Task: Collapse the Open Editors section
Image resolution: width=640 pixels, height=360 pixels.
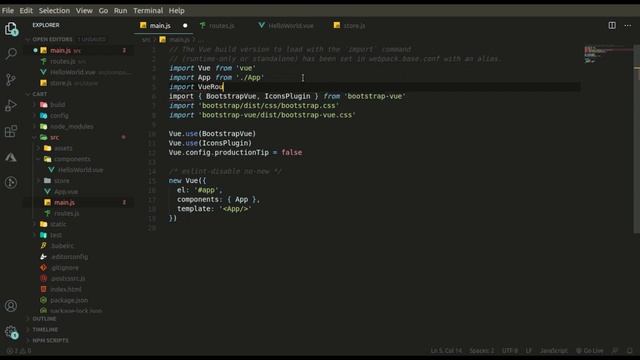Action: tap(52, 39)
